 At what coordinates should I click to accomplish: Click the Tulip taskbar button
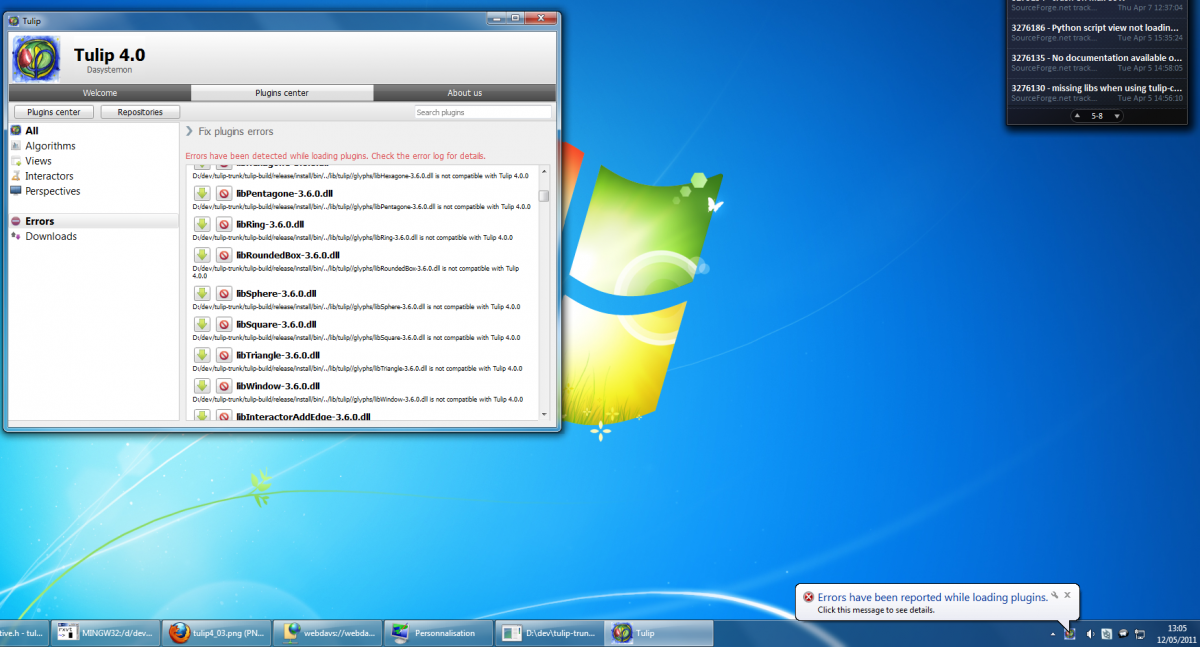660,633
